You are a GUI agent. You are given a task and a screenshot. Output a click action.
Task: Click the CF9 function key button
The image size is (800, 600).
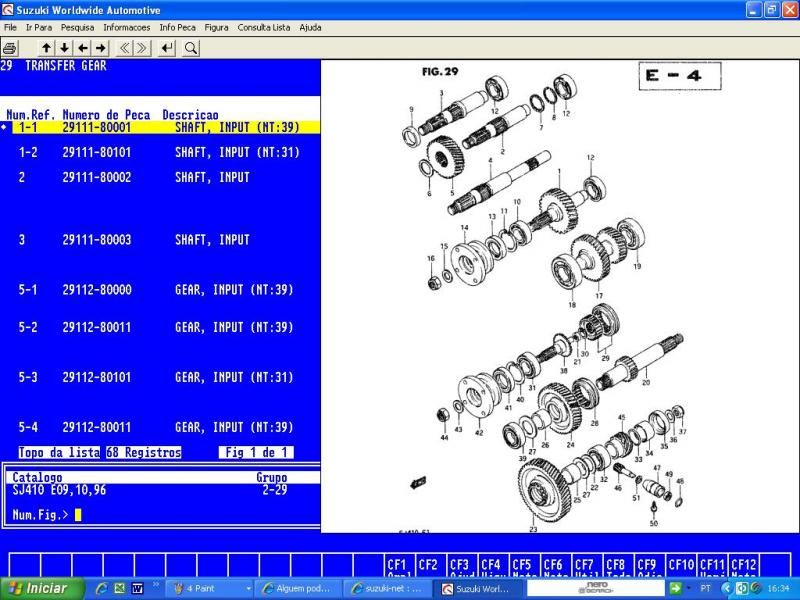point(648,565)
